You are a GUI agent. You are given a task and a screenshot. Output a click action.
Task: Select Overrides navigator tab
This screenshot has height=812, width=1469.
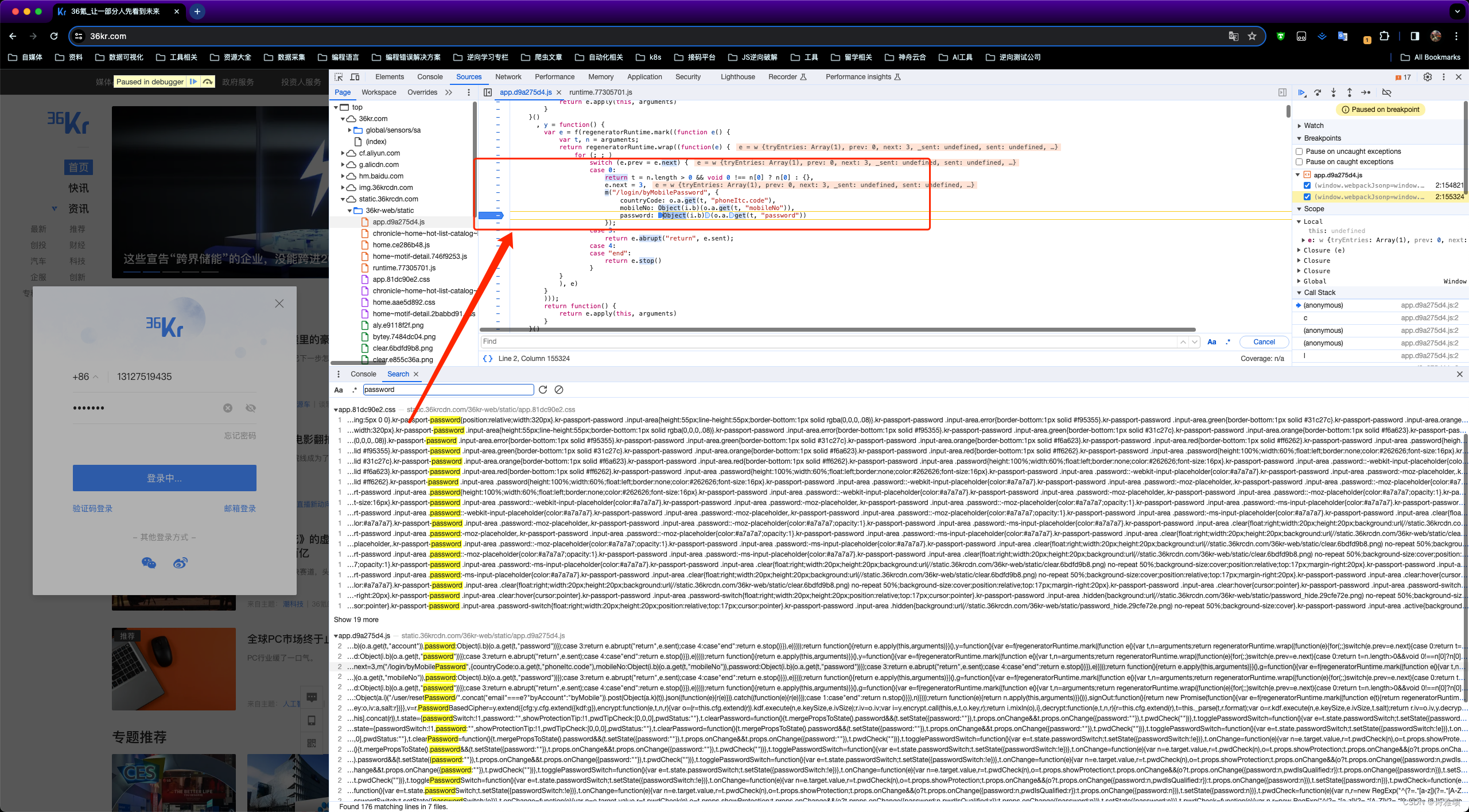[x=422, y=92]
